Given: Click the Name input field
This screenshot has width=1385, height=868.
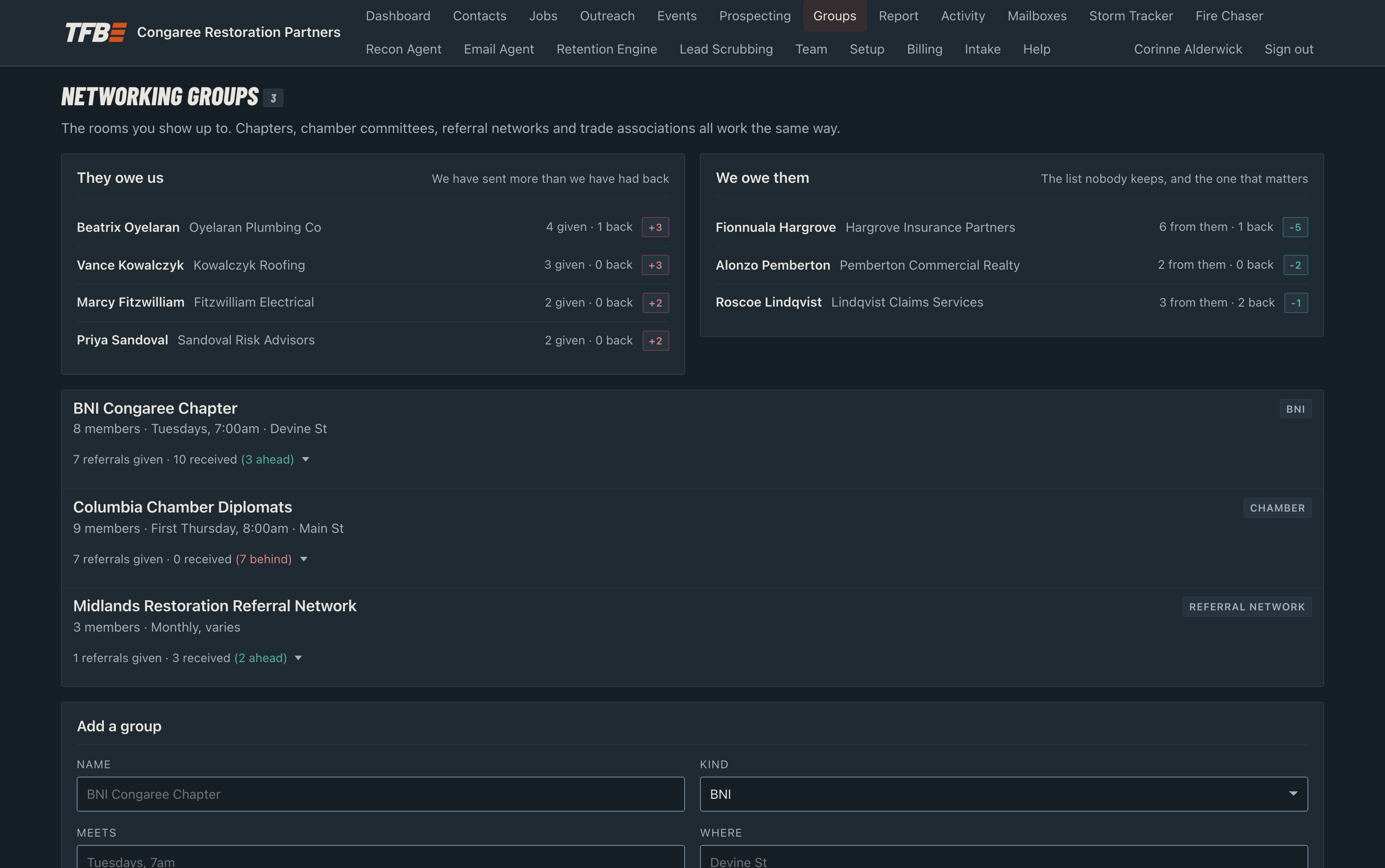Looking at the screenshot, I should pos(380,794).
